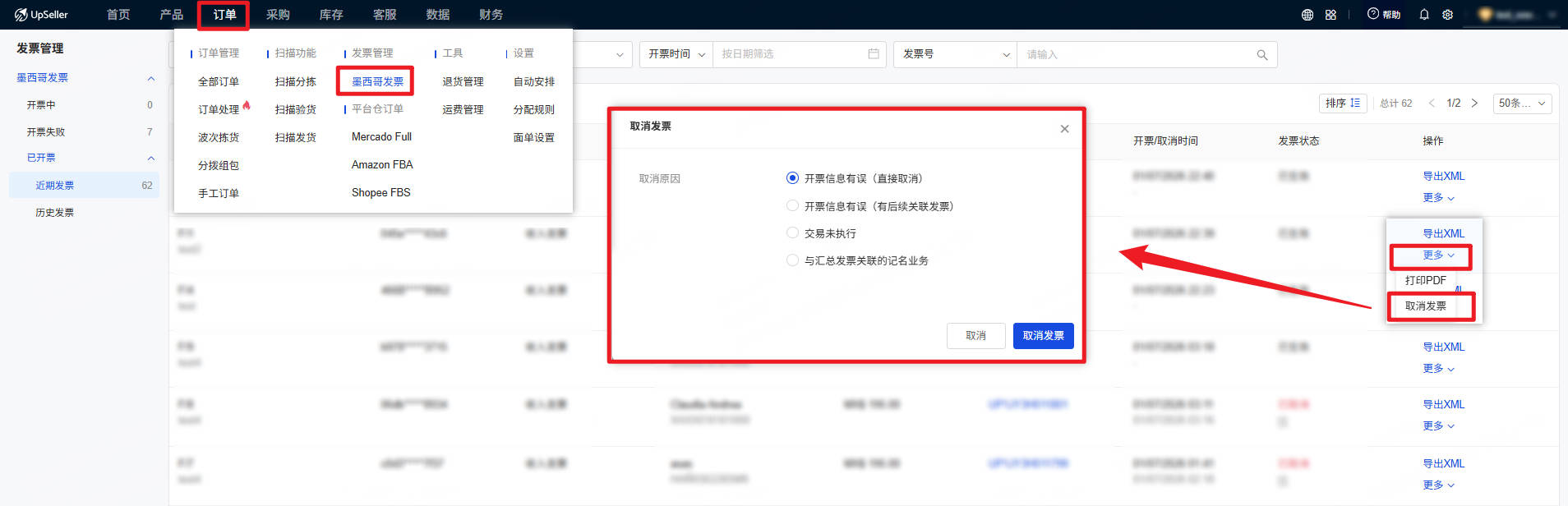Collapse the 已开票 sidebar group
1568x506 pixels.
pos(150,158)
